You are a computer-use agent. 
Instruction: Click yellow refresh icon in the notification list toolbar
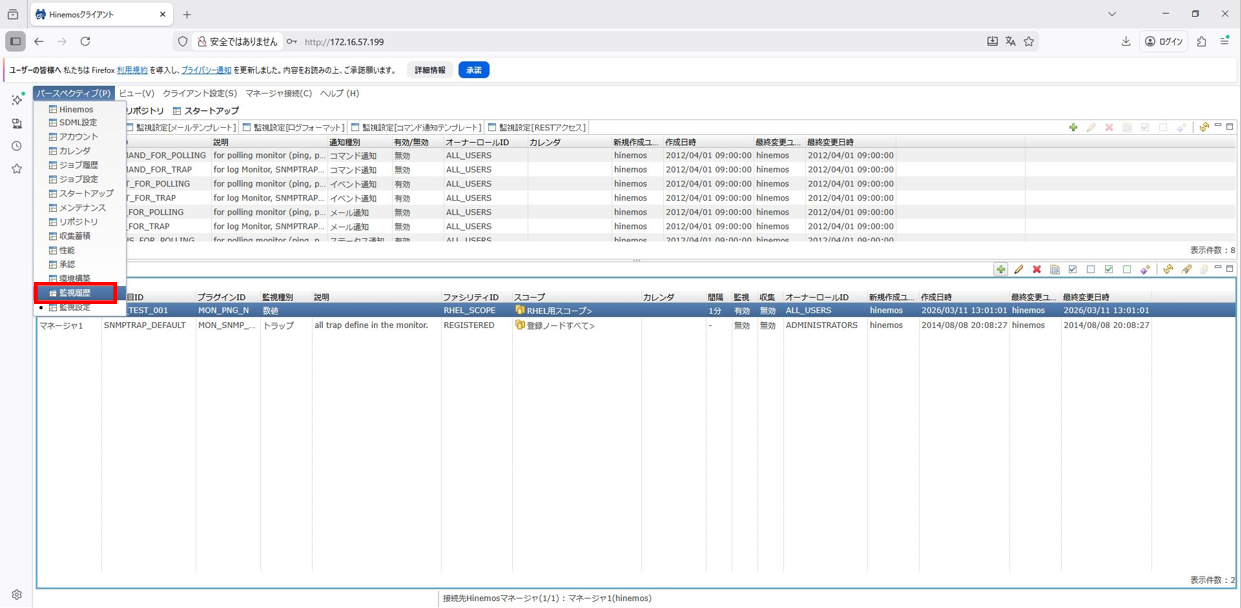click(1204, 127)
